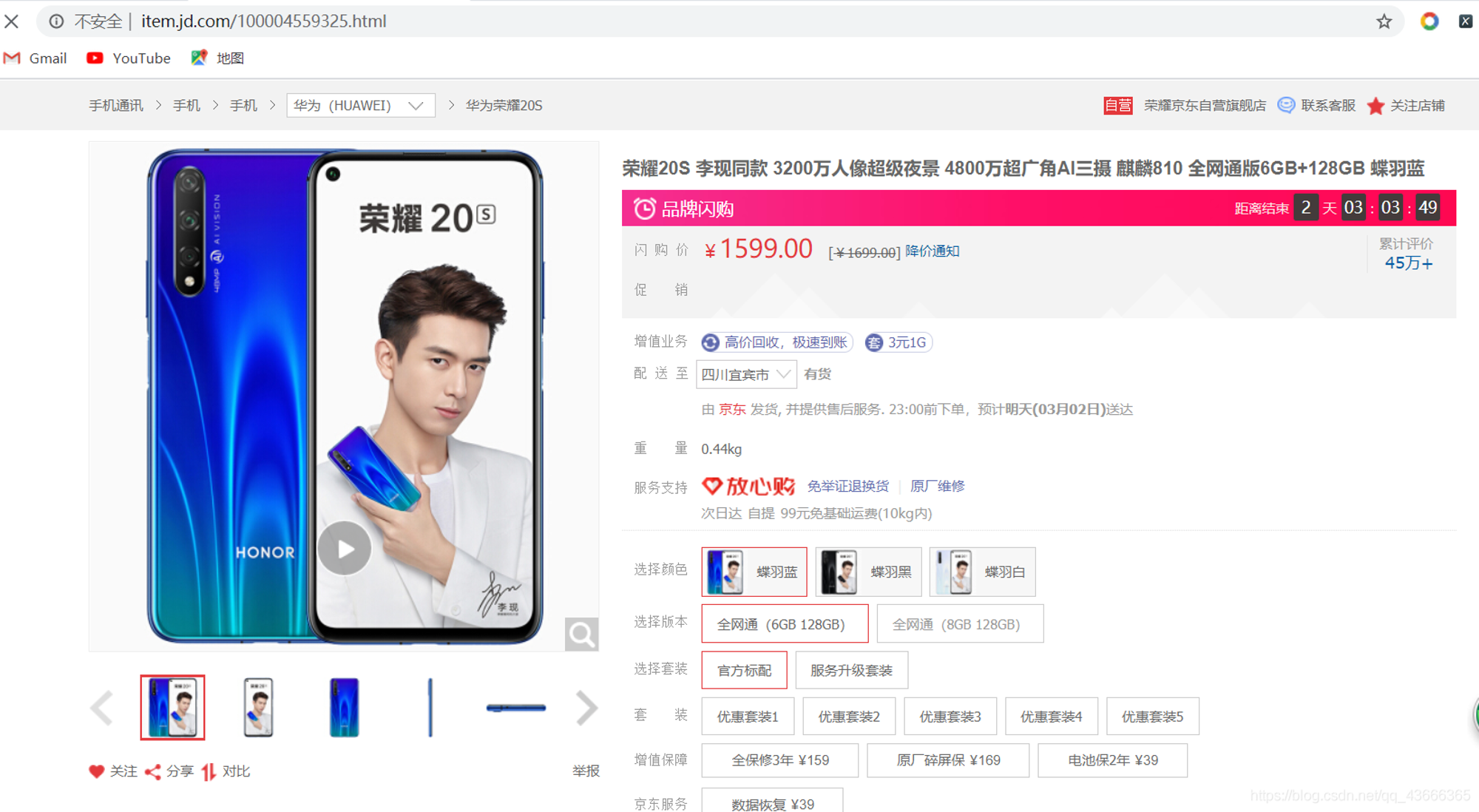Compare the product via 对比 icon
This screenshot has width=1479, height=812.
click(x=209, y=771)
